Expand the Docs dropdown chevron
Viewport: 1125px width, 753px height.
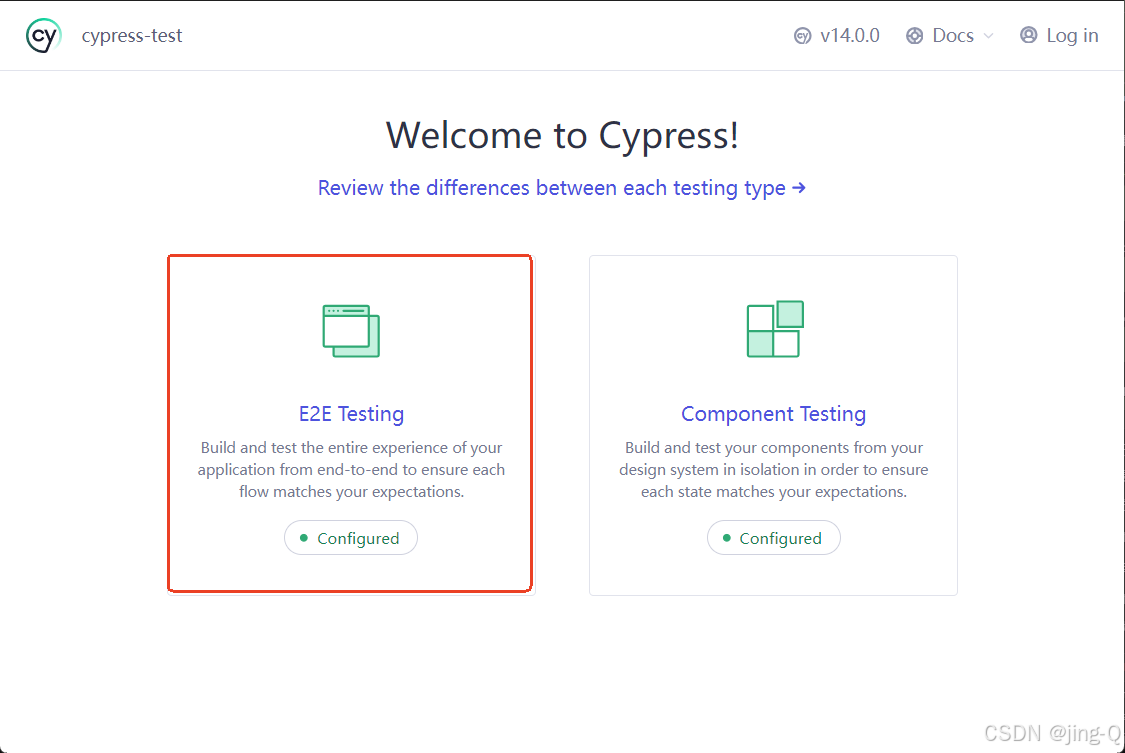(x=988, y=36)
